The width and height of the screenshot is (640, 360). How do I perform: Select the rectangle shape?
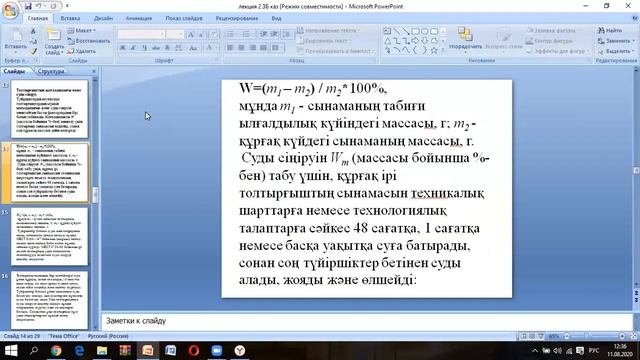pos(415,31)
